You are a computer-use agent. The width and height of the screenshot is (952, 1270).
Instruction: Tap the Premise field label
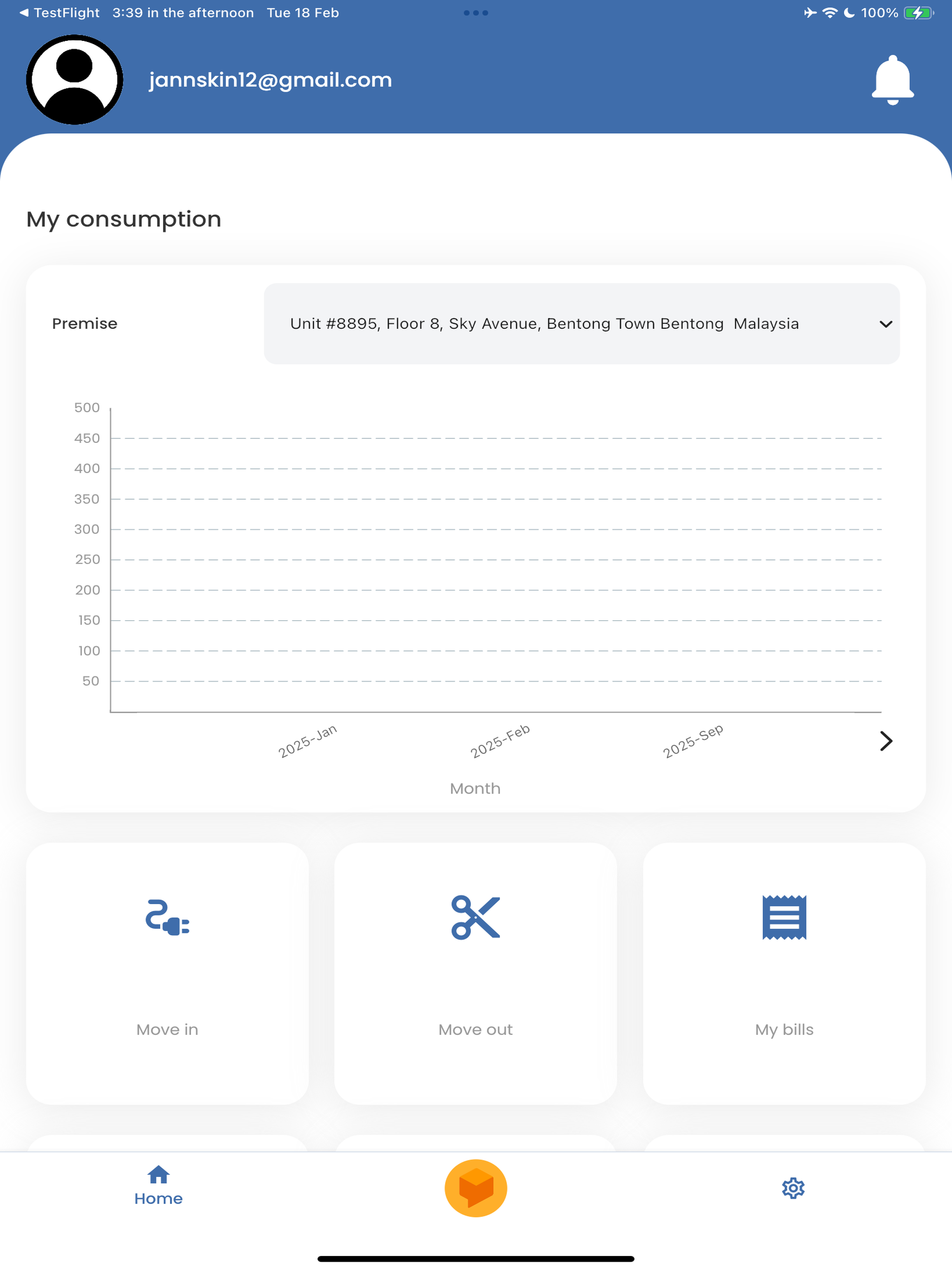[85, 324]
